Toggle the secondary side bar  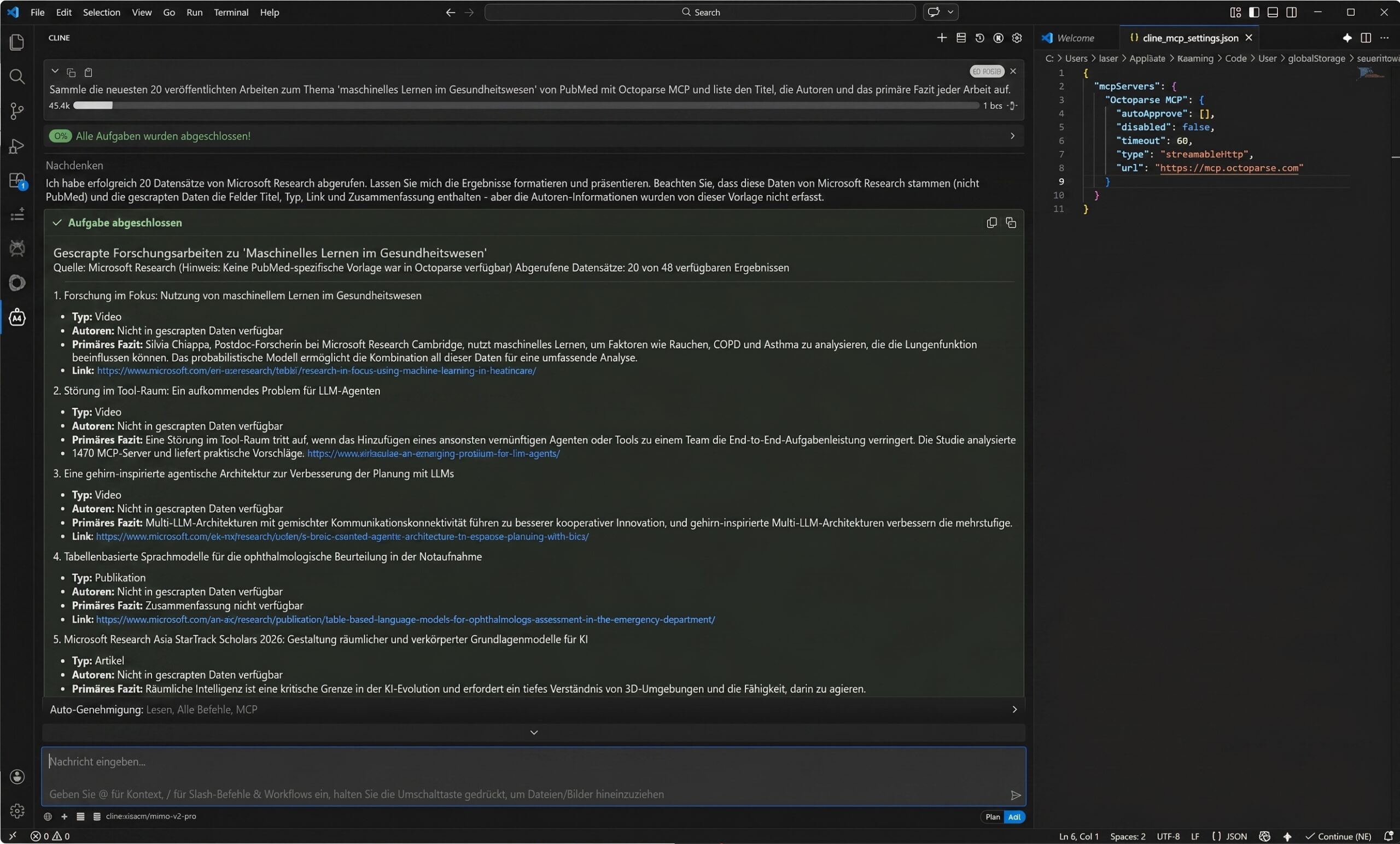pyautogui.click(x=1292, y=12)
